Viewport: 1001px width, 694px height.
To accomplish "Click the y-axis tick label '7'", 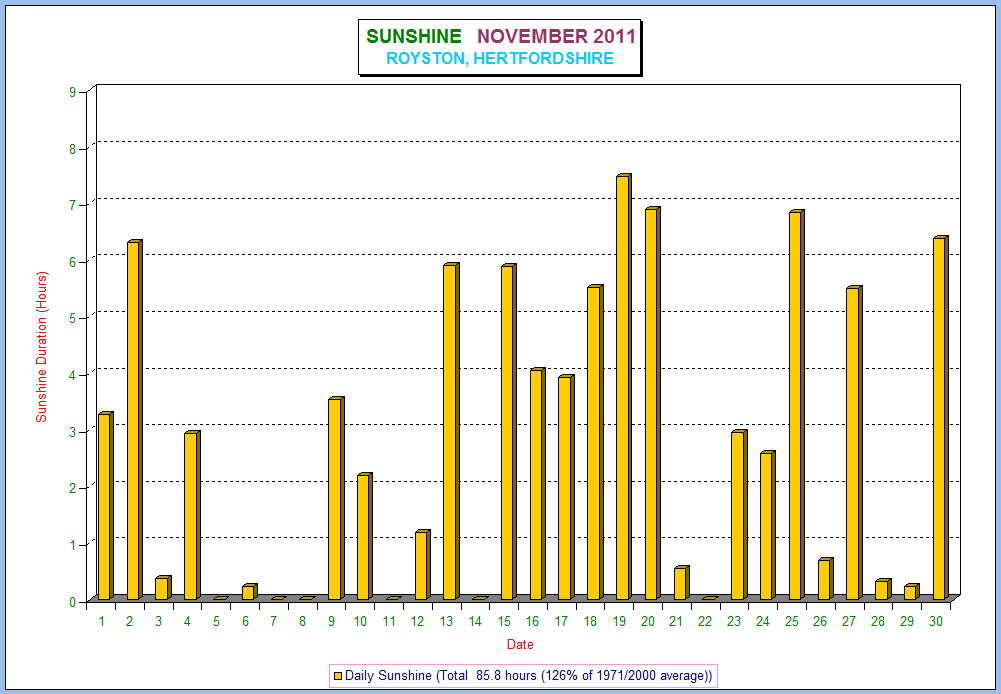I will [72, 205].
